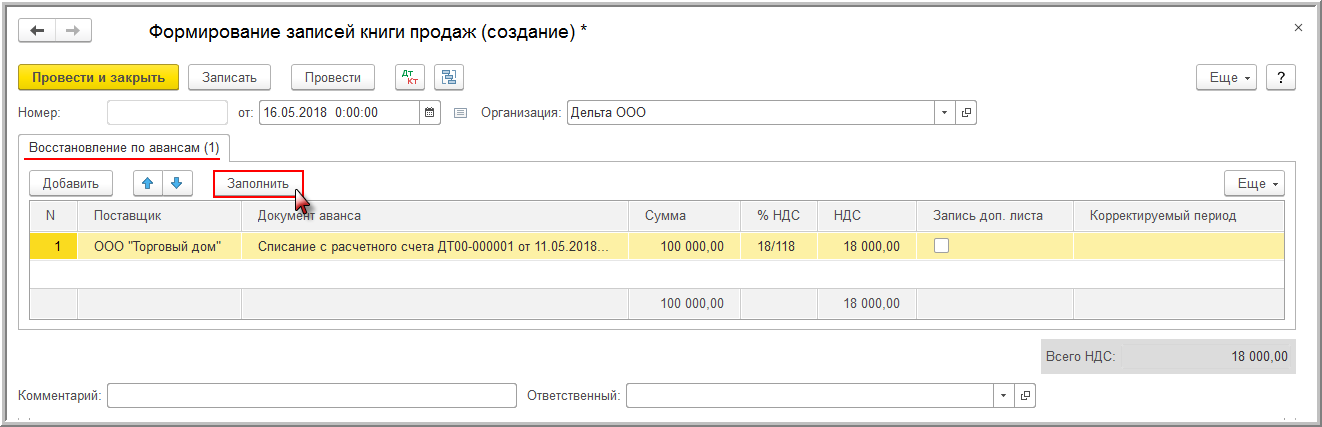1322x427 pixels.
Task: Toggle the Запись доп. листа checkbox
Action: click(941, 246)
